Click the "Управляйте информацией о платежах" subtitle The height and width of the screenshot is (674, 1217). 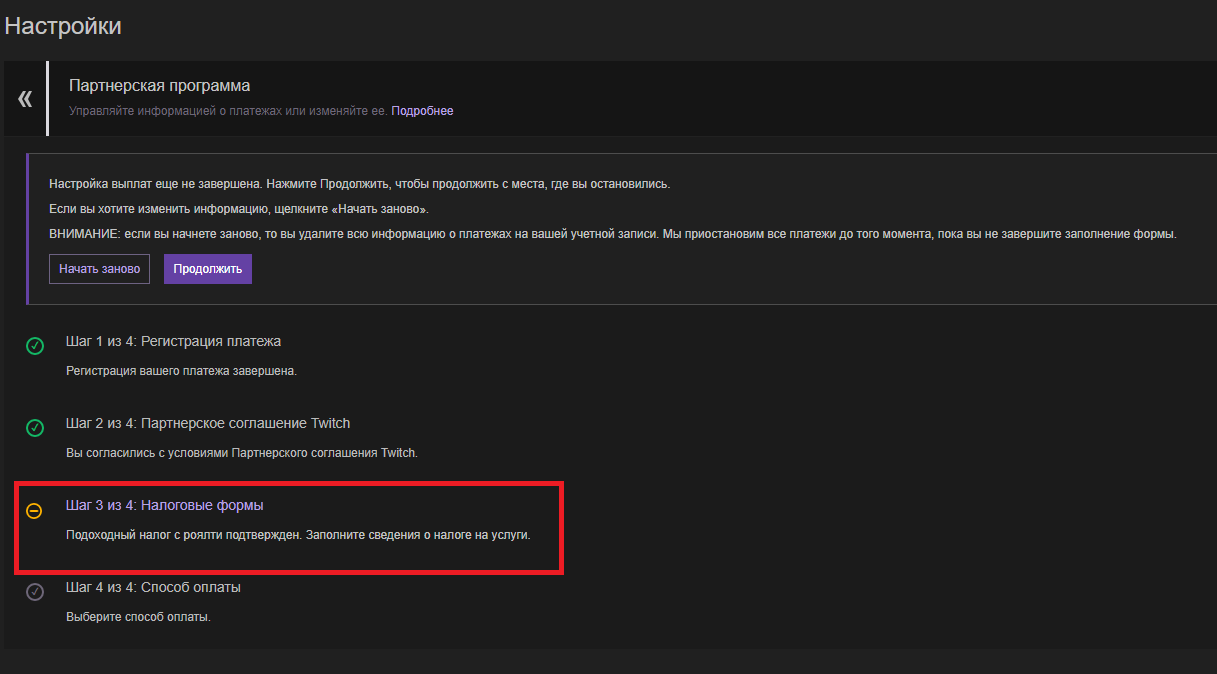[x=227, y=111]
